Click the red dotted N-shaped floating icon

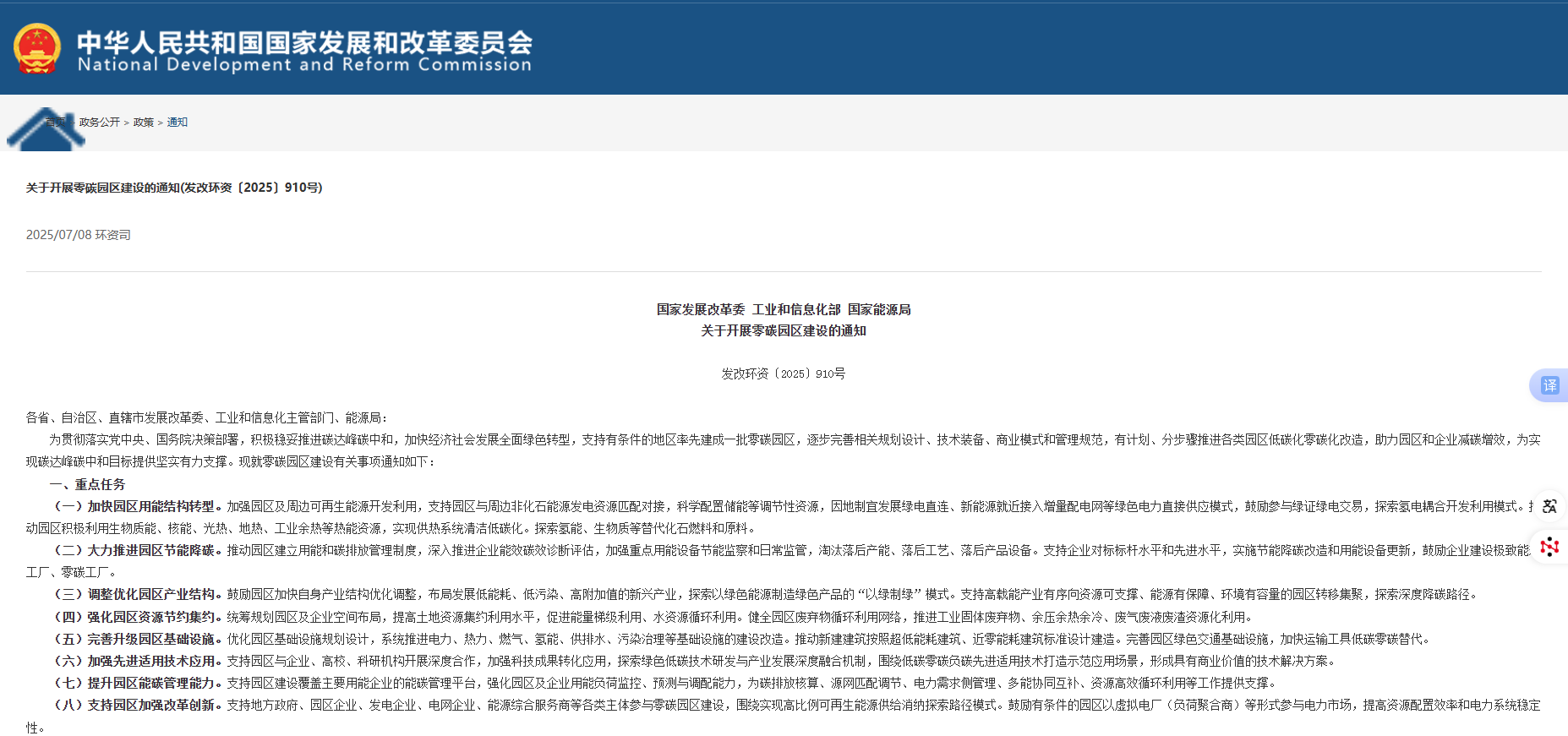coord(1549,547)
